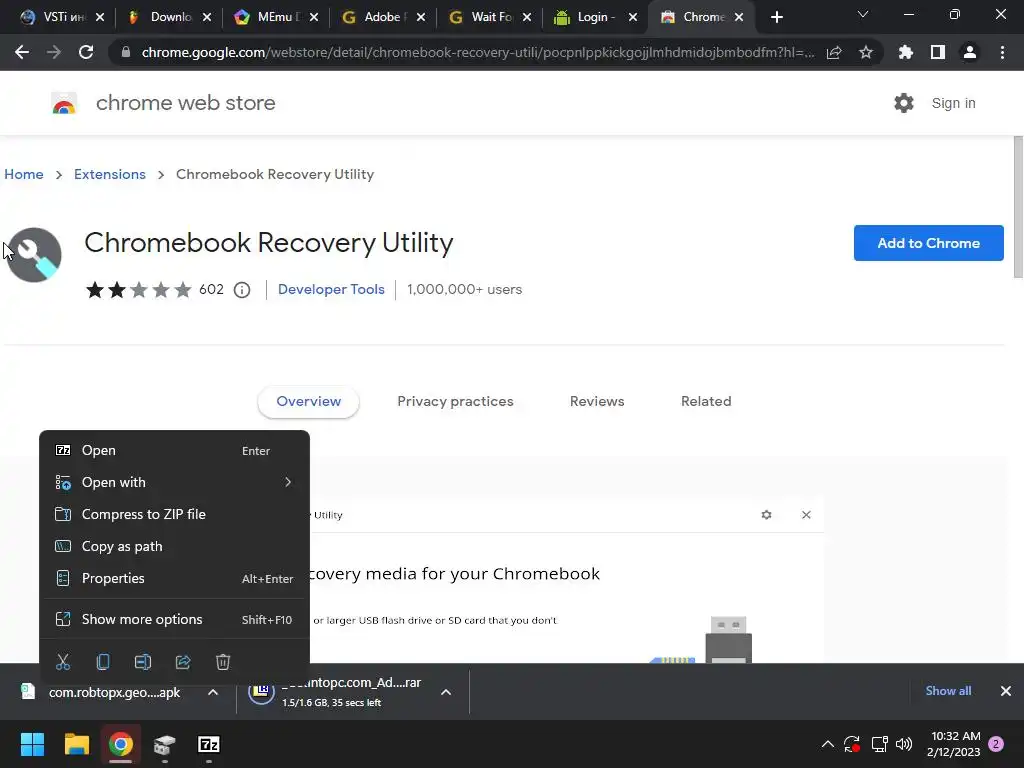Expand the Open with submenu arrow
The image size is (1024, 768).
point(288,482)
